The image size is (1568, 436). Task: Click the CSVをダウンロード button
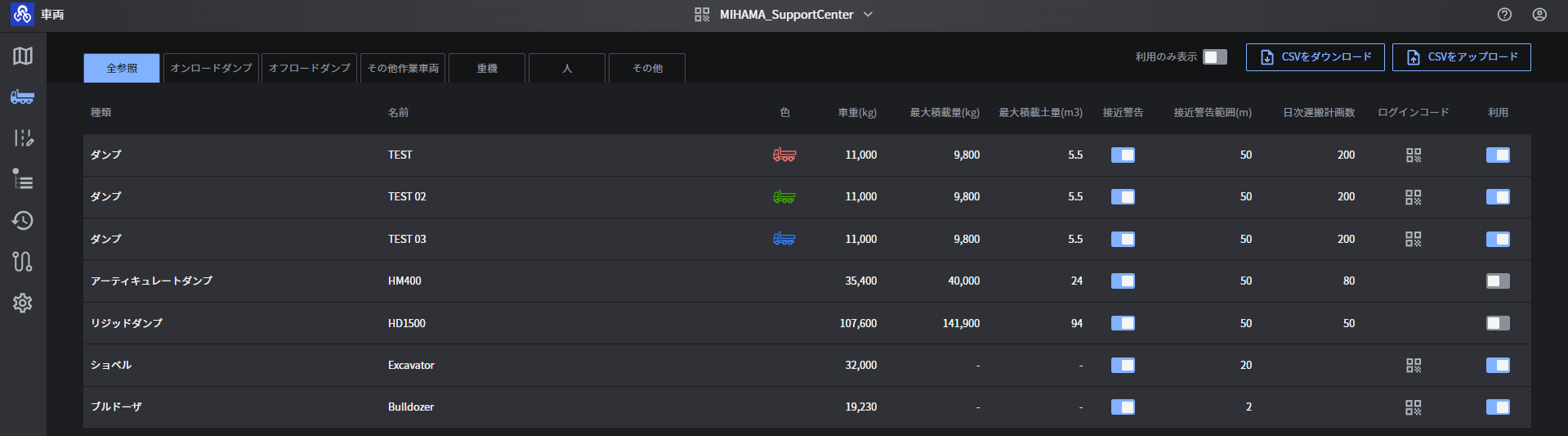1315,56
